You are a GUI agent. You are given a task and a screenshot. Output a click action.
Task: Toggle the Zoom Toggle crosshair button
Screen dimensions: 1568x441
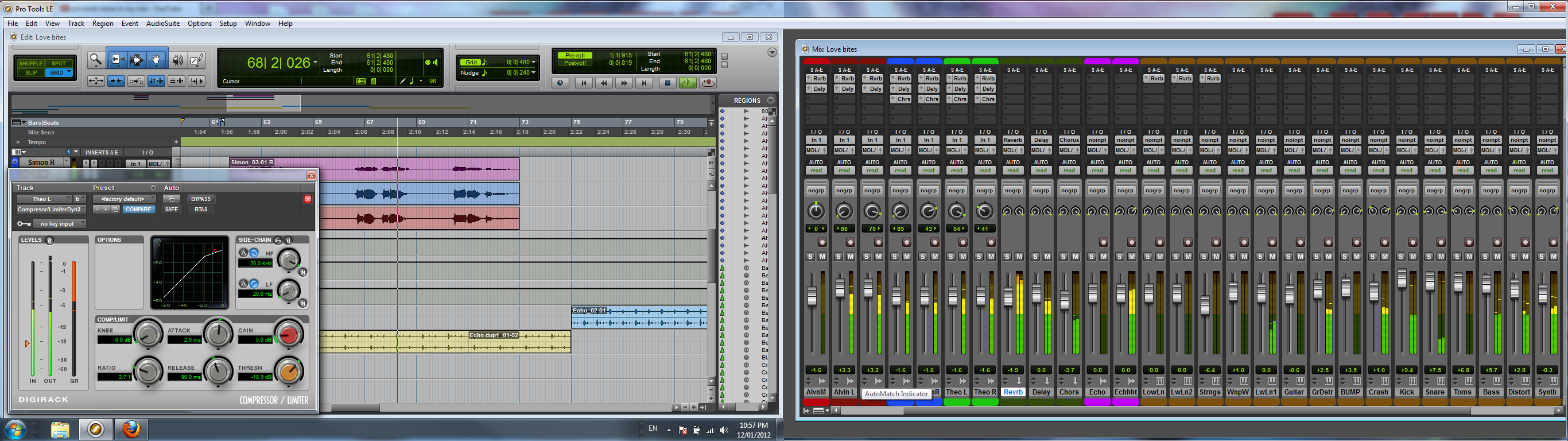tap(96, 81)
